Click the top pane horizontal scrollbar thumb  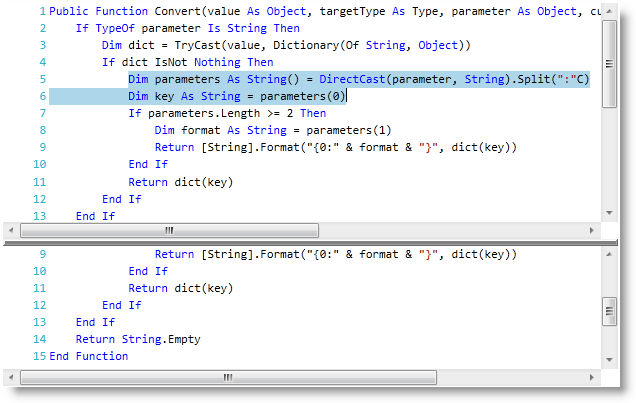(170, 230)
